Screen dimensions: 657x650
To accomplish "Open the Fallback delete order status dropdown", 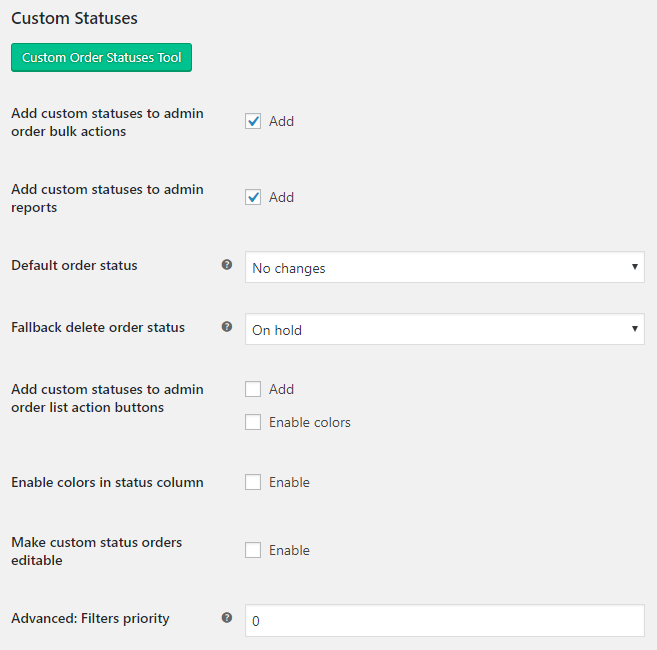I will [x=445, y=329].
